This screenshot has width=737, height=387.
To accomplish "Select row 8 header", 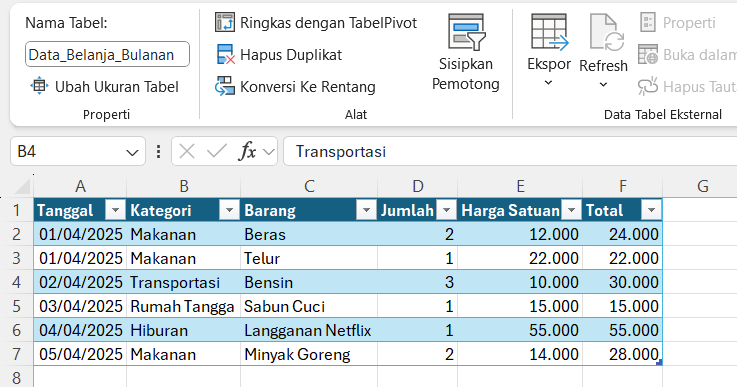I will (16, 377).
